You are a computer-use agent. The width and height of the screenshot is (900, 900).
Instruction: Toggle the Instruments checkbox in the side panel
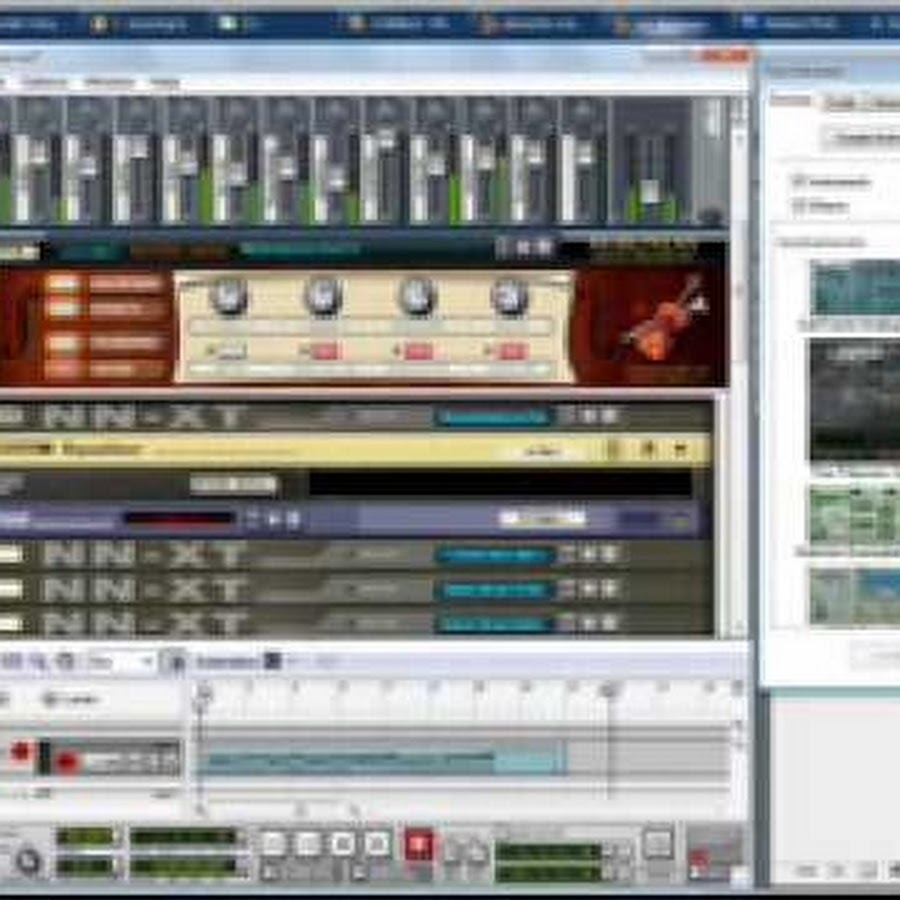799,182
